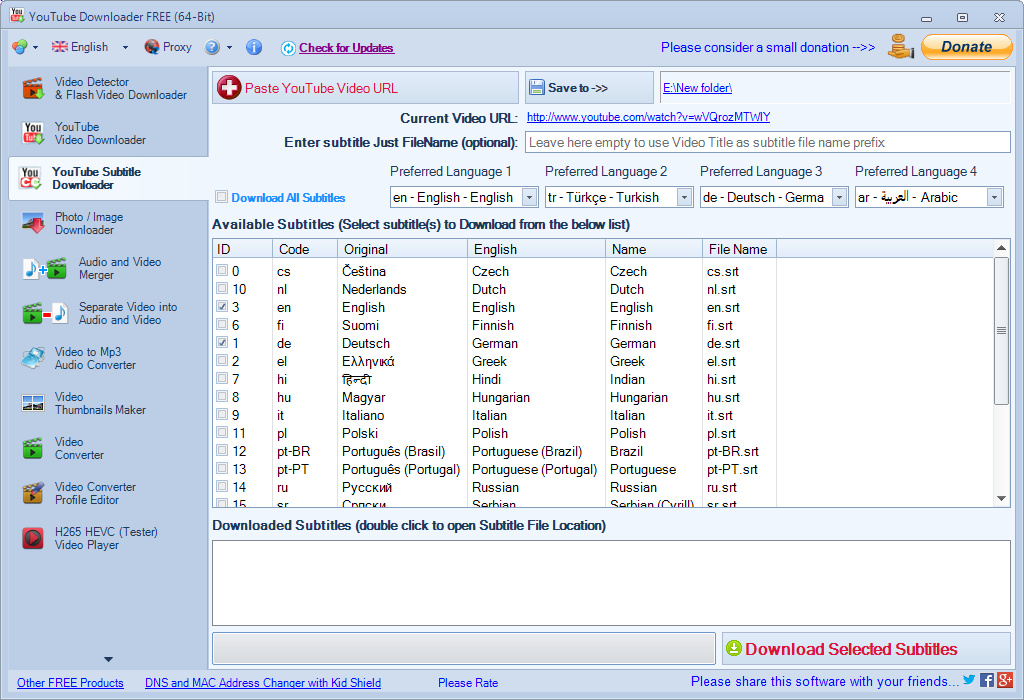
Task: Click the Video Converter clapperboard icon
Action: click(33, 449)
